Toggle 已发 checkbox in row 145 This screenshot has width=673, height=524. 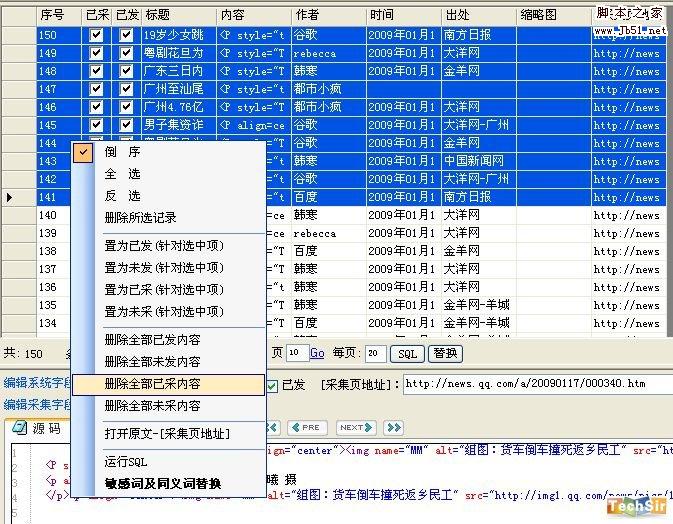[126, 125]
